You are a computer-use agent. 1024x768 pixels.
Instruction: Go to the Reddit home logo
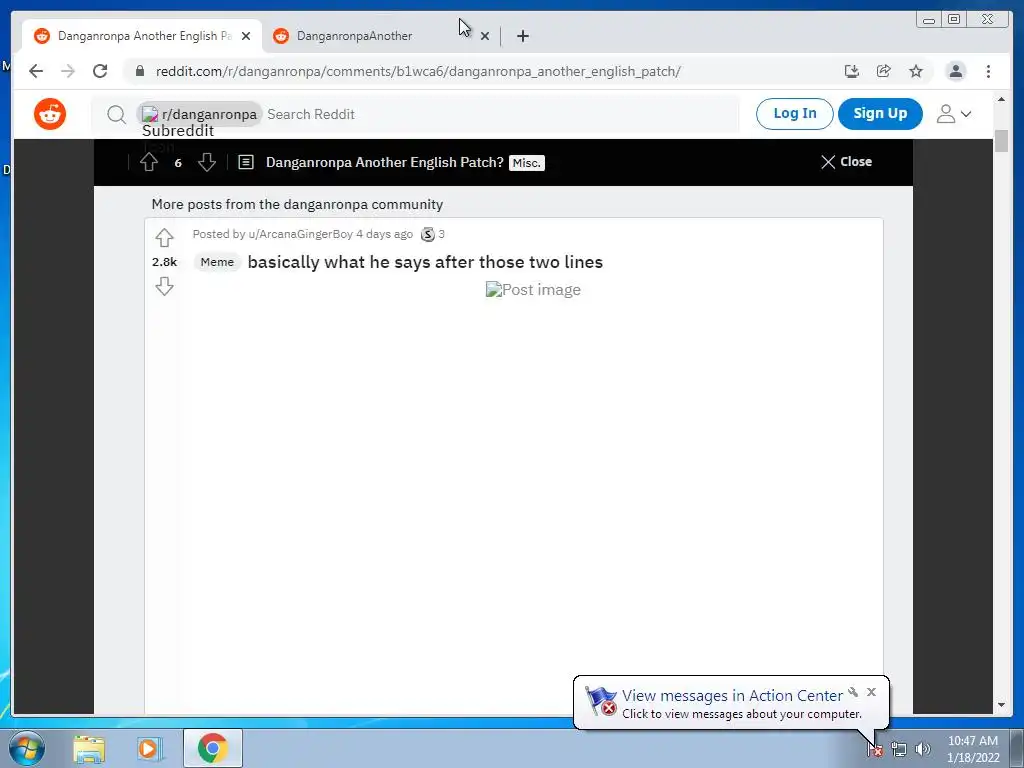click(50, 114)
